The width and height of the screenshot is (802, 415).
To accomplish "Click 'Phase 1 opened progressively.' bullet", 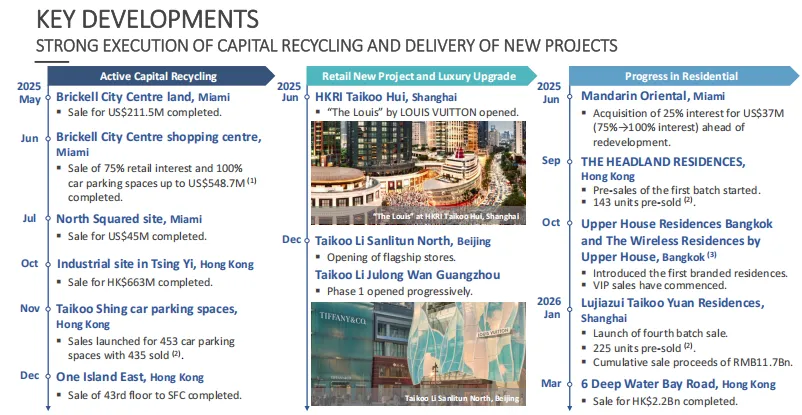I will click(399, 292).
